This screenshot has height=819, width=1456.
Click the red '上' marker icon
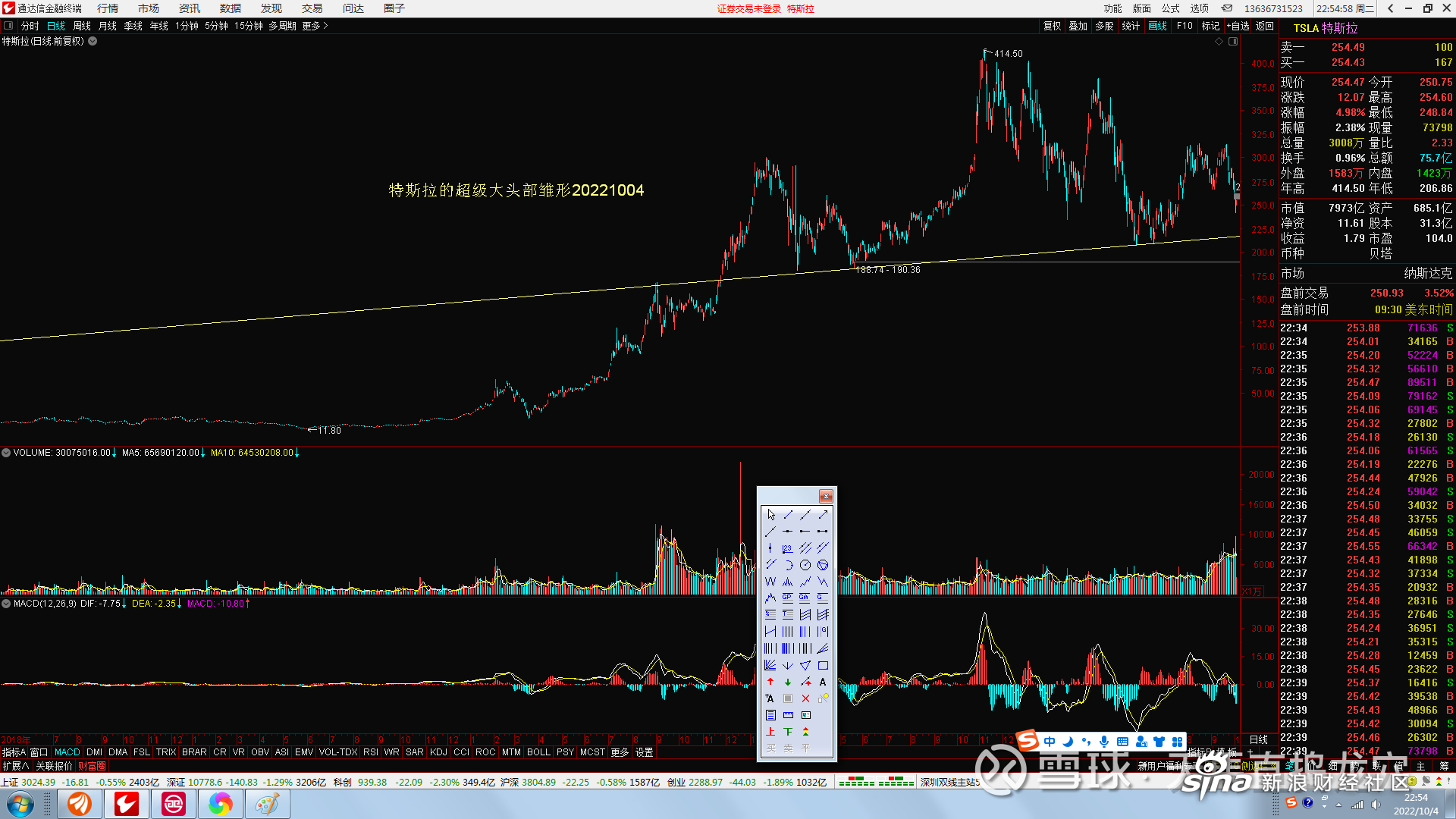click(770, 732)
